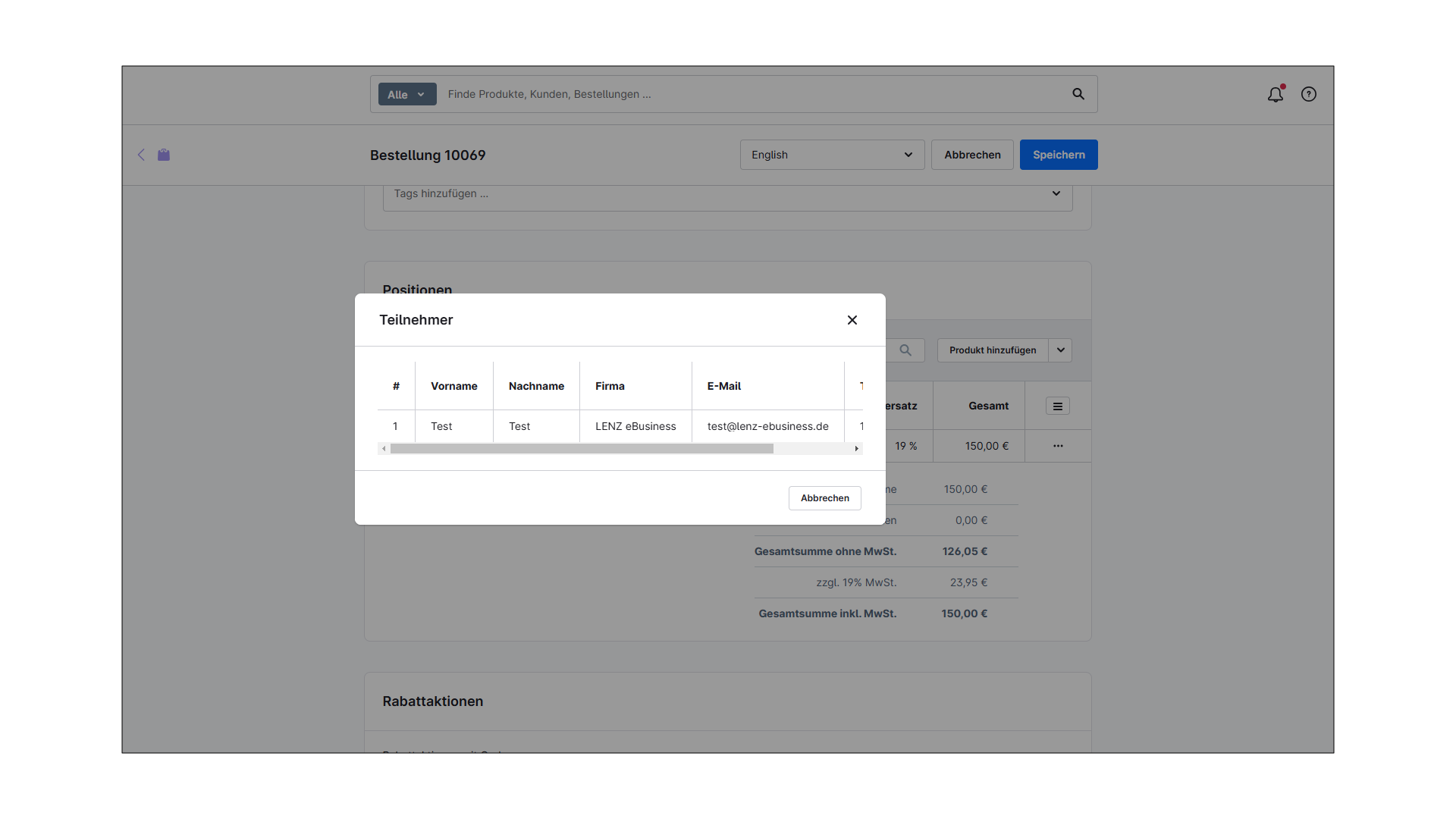Expand the English language selector
The height and width of the screenshot is (819, 1456).
(832, 155)
